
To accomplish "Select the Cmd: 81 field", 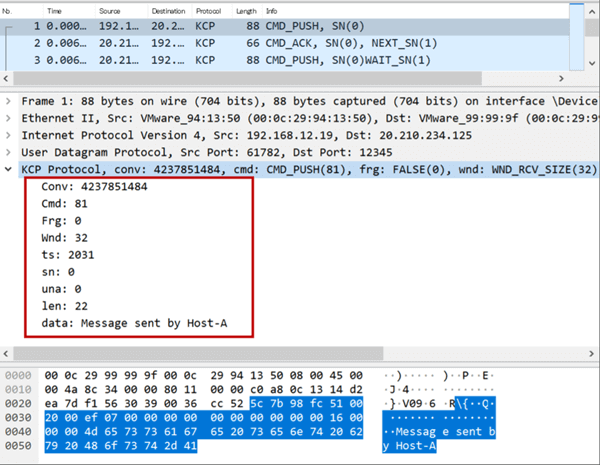I will click(x=64, y=204).
